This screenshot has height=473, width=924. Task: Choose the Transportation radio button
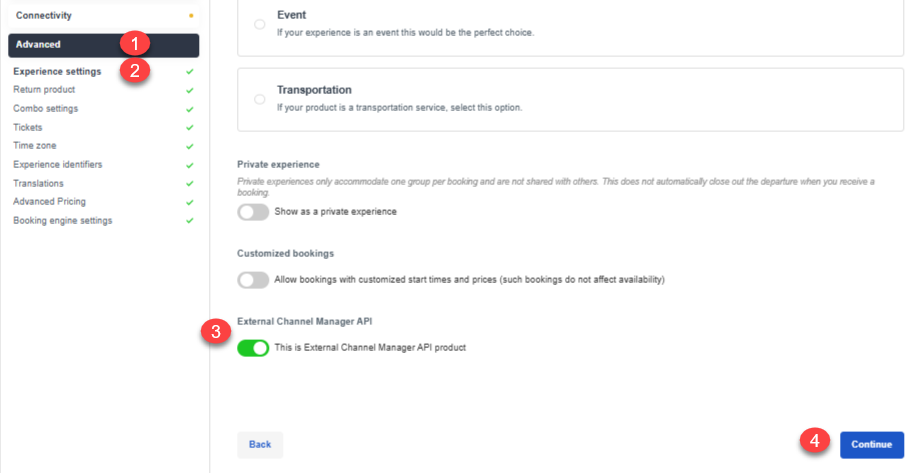259,99
